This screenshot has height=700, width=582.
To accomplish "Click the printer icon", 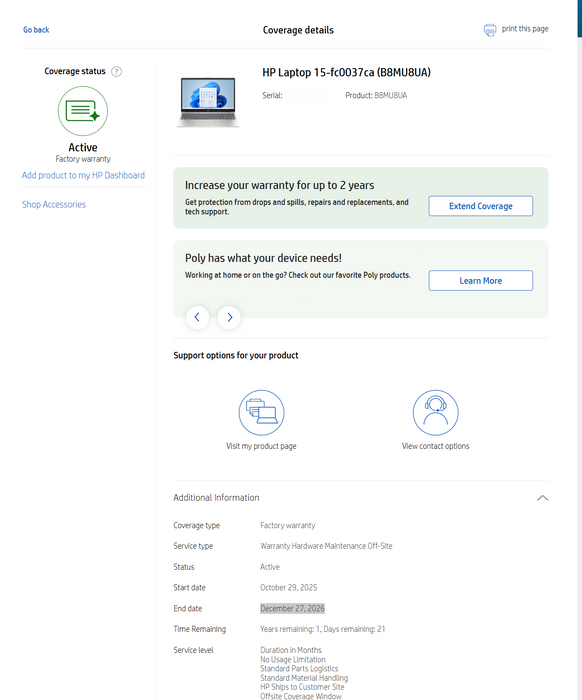I will [x=490, y=30].
